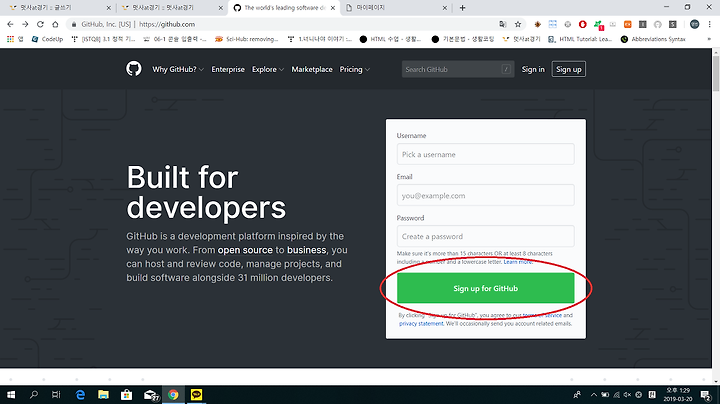
Task: Open a new browser tab
Action: pos(462,8)
